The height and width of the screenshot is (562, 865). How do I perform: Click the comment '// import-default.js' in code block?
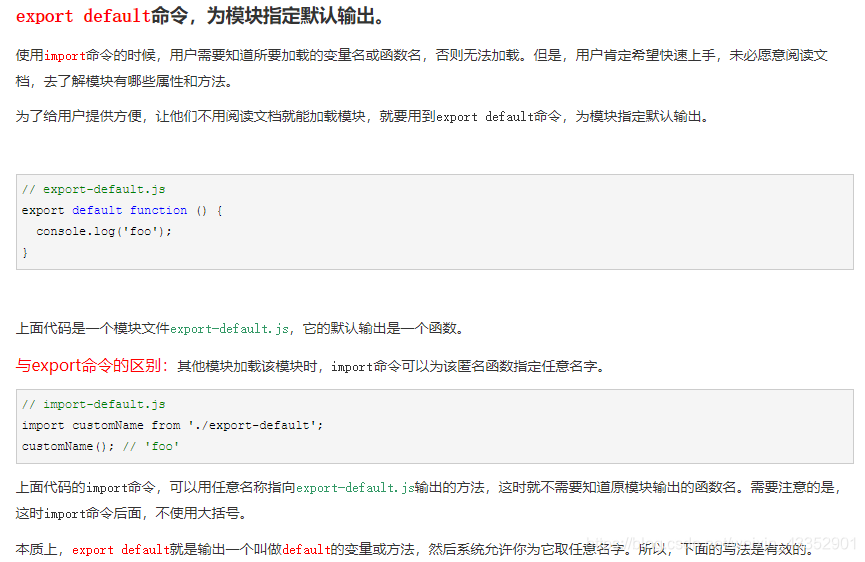point(93,404)
